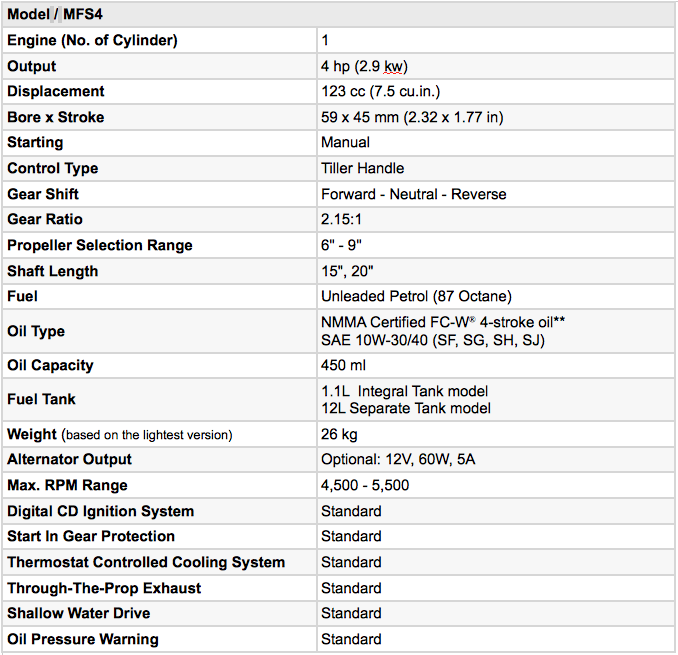This screenshot has width=678, height=655.
Task: Click the Oil Pressure Warning label
Action: coord(83,639)
